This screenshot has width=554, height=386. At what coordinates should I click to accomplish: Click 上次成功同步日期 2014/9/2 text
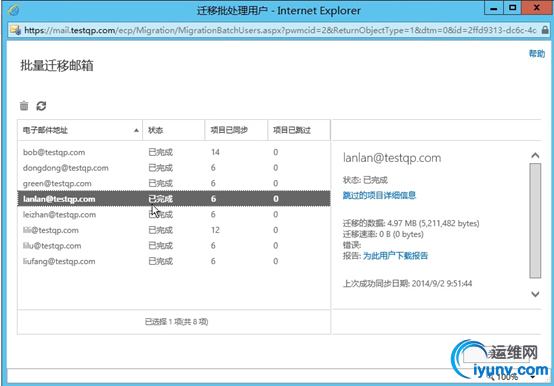(407, 284)
